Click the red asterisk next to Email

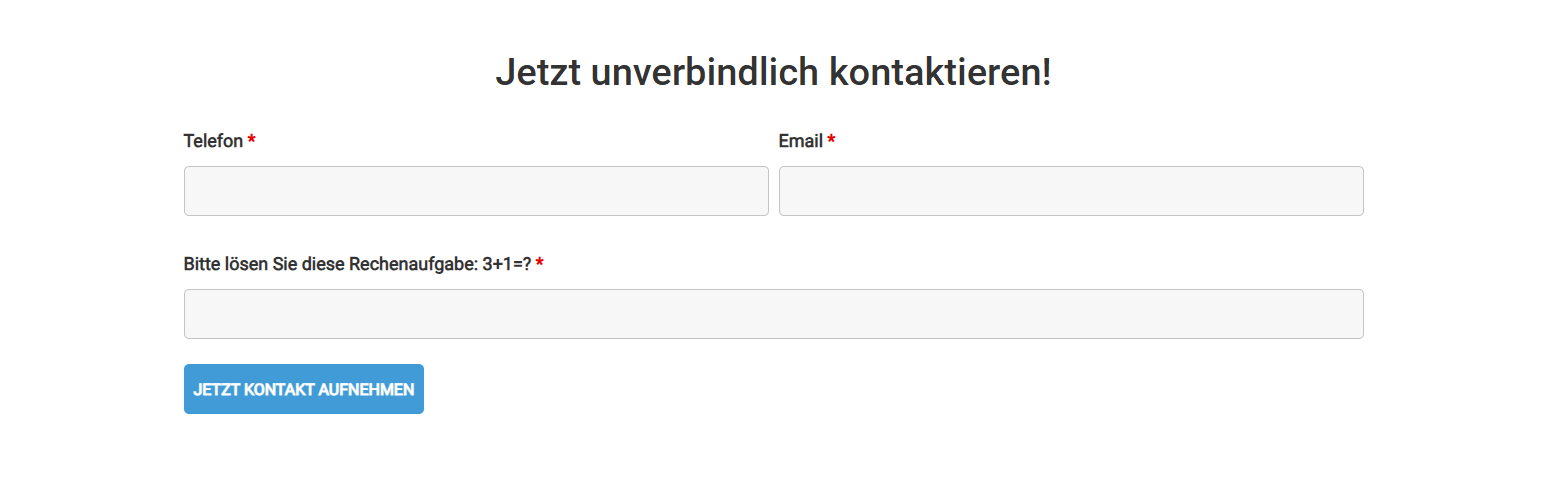point(831,141)
